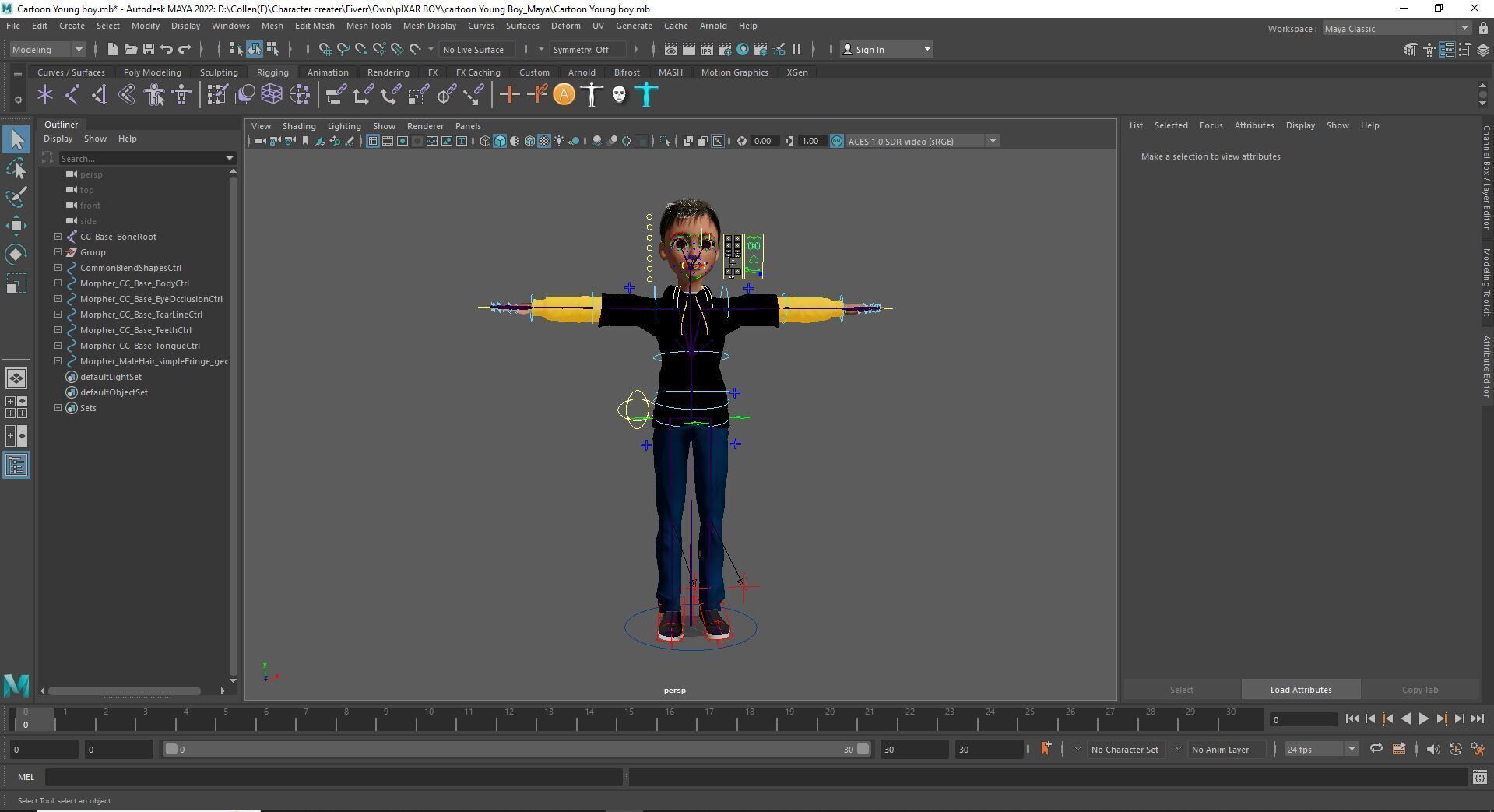Open the Quick Rig shelf icon
1494x812 pixels.
(154, 95)
